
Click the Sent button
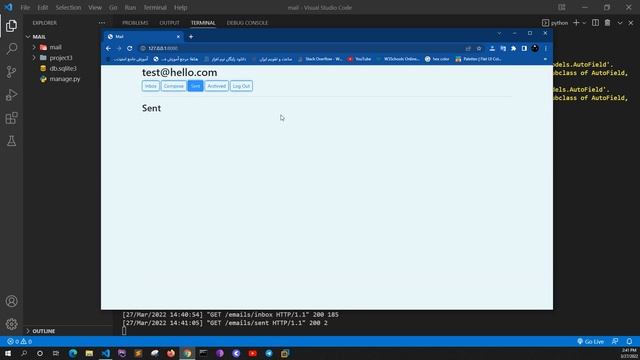click(x=196, y=86)
